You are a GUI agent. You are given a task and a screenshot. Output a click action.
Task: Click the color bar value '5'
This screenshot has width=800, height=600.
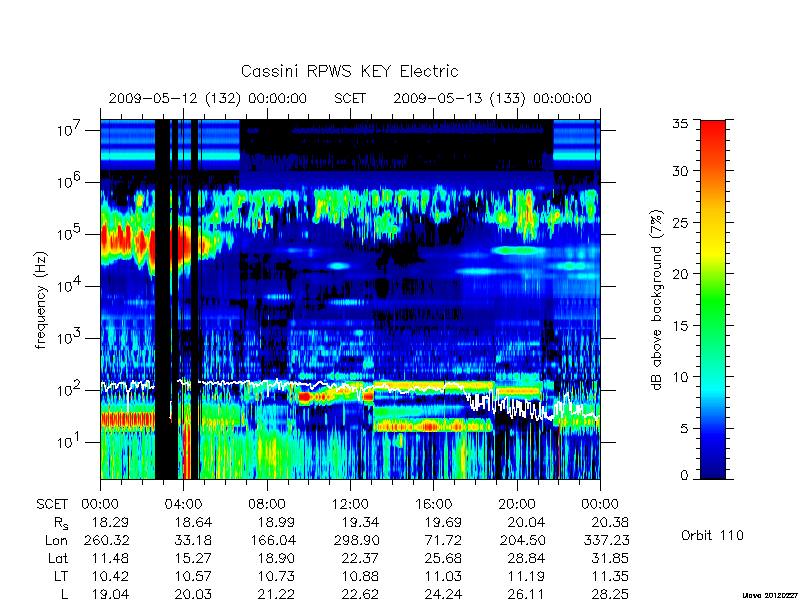point(684,429)
